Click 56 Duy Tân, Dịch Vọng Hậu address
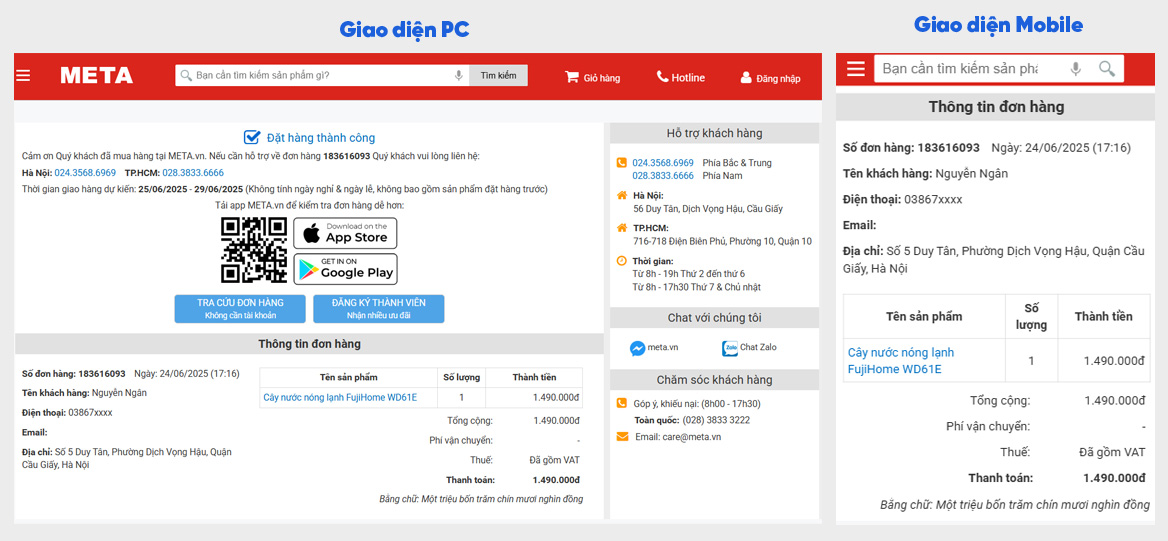This screenshot has width=1168, height=541. coord(708,209)
